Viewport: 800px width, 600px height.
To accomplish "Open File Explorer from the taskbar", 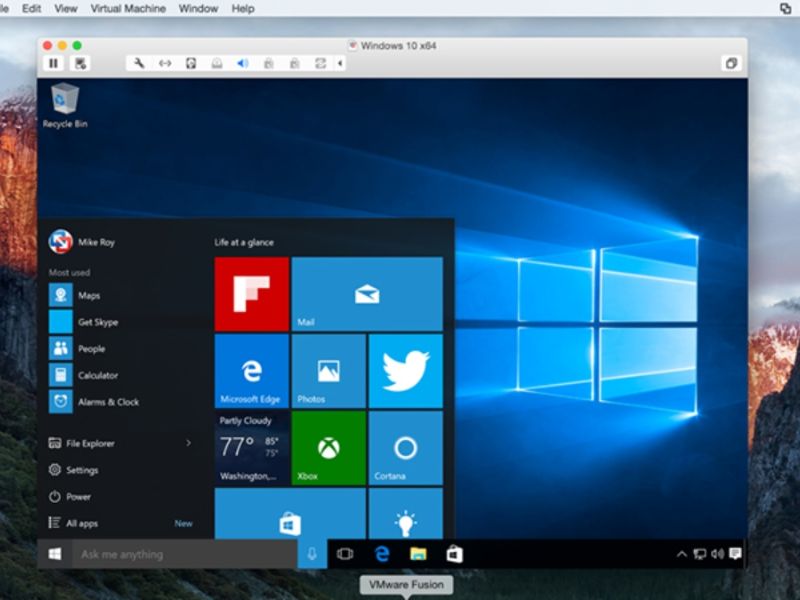I will (x=418, y=554).
